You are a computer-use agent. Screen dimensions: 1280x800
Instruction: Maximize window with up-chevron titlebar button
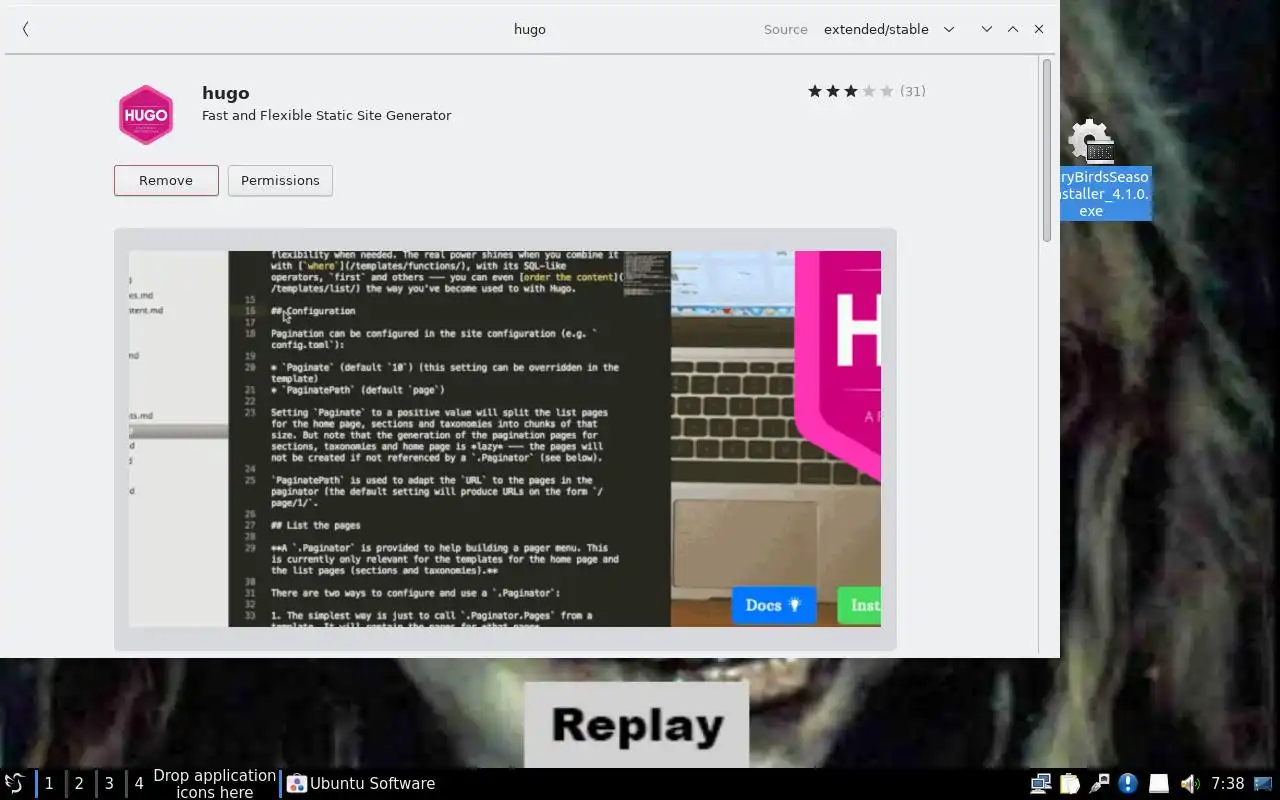tap(1013, 29)
